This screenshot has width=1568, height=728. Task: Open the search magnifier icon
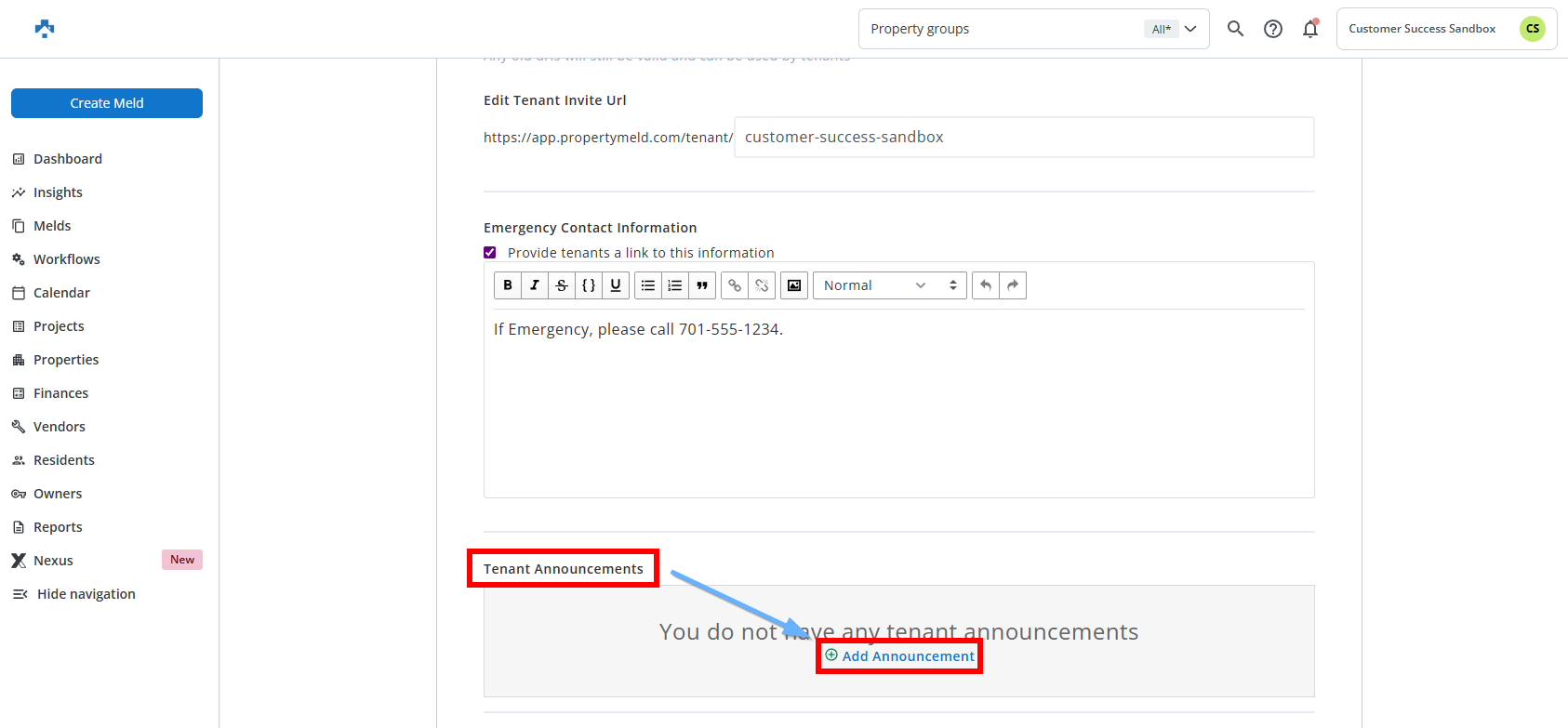pyautogui.click(x=1235, y=29)
